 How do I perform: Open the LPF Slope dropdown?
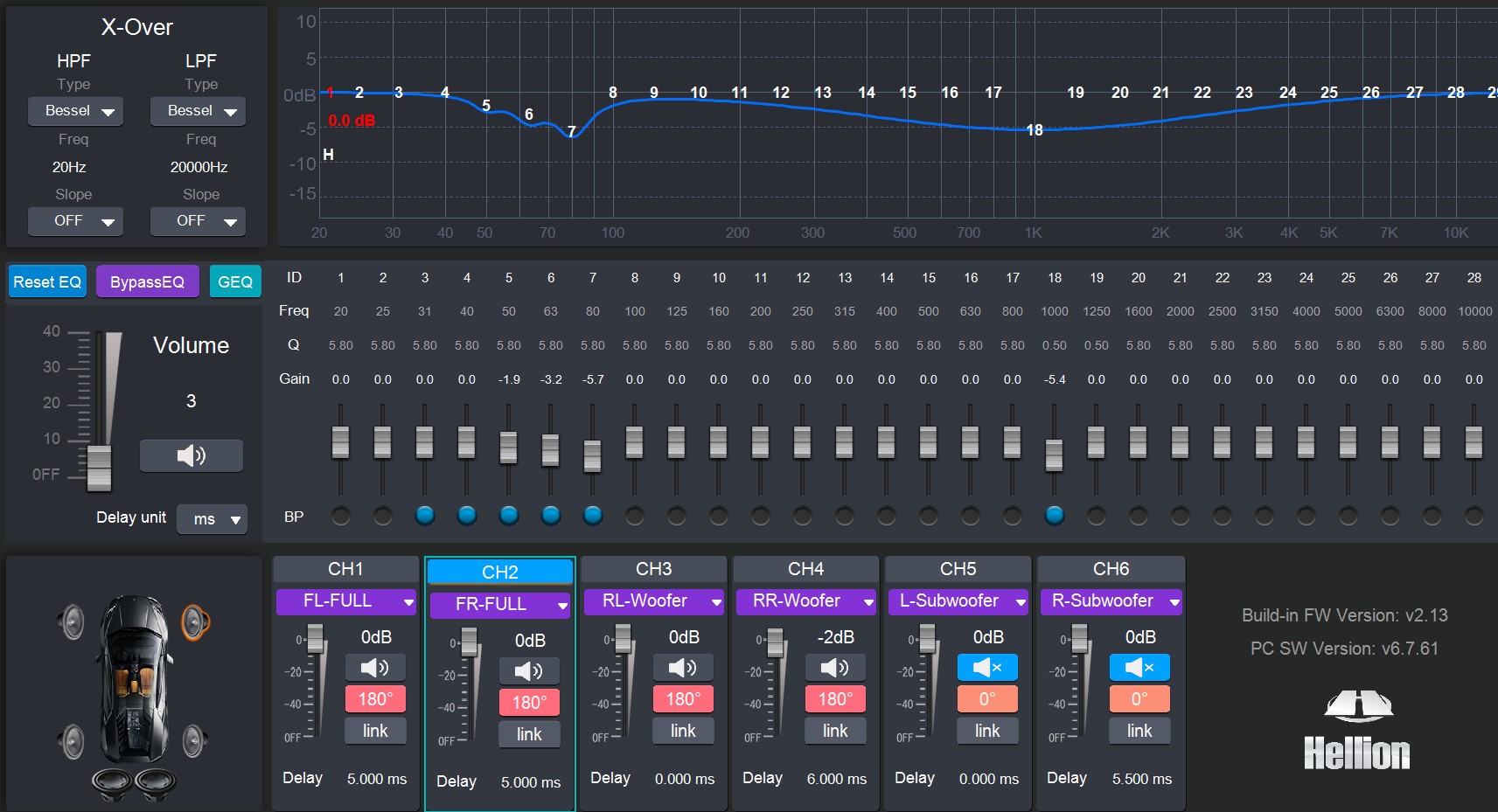[x=198, y=221]
